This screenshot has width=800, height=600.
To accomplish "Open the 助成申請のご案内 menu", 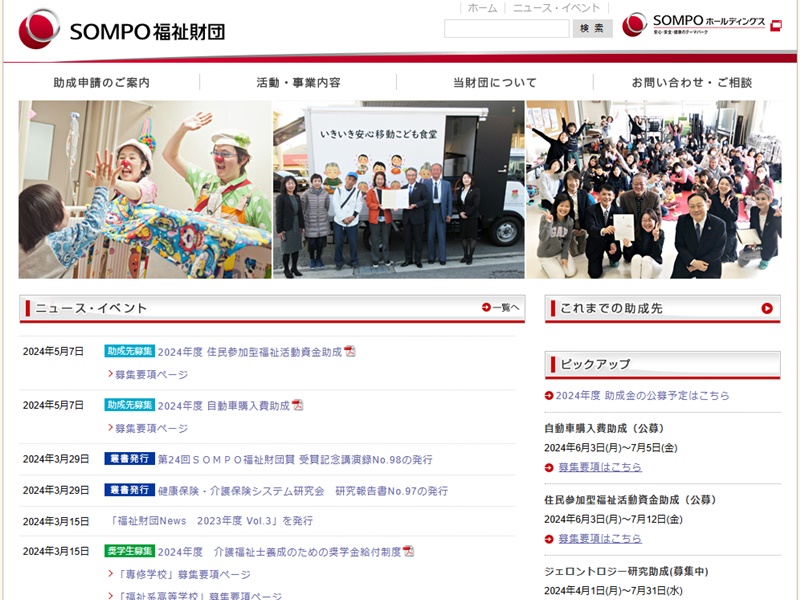I will (102, 82).
